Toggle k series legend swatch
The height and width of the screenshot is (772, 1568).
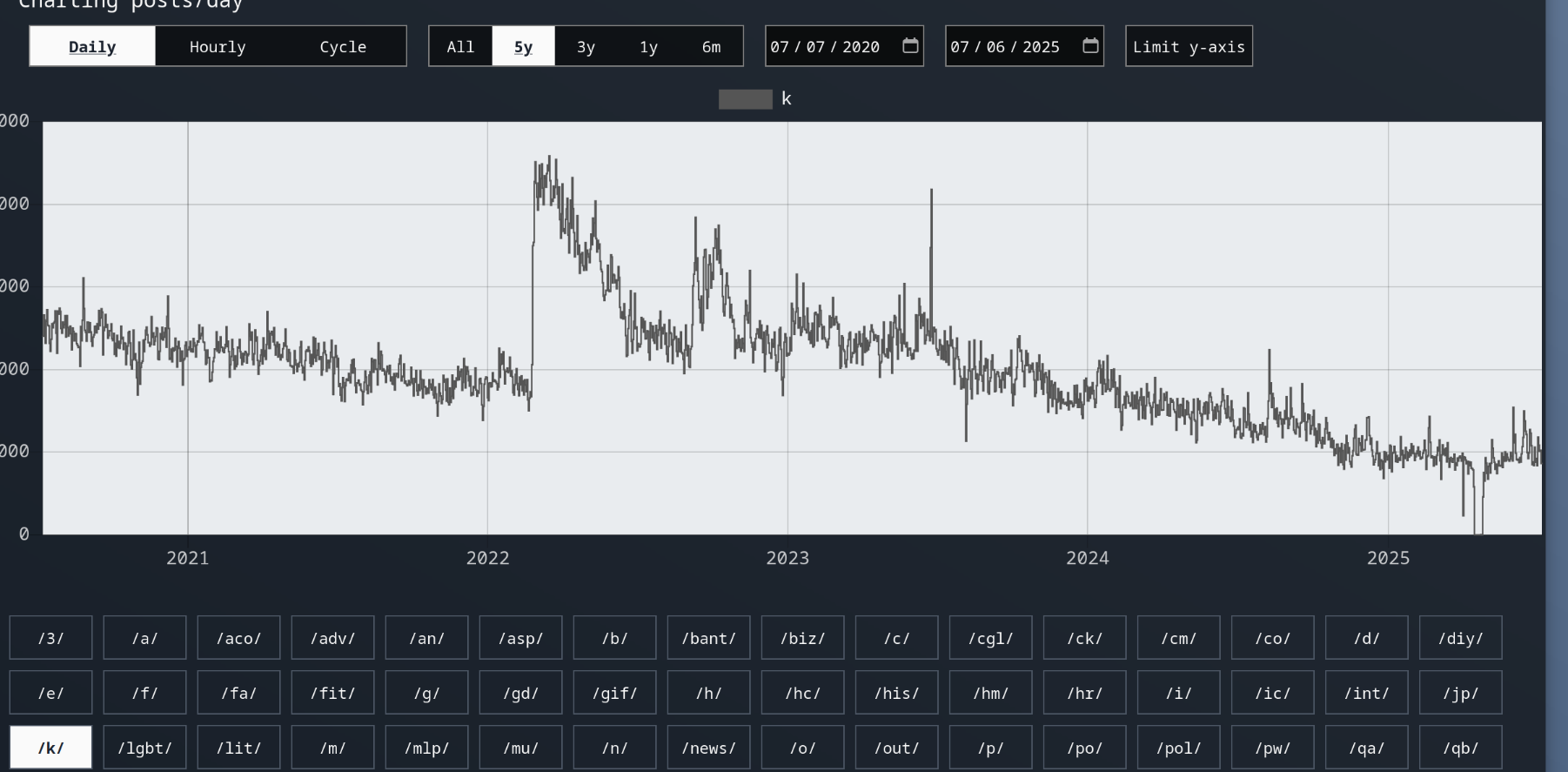click(746, 99)
